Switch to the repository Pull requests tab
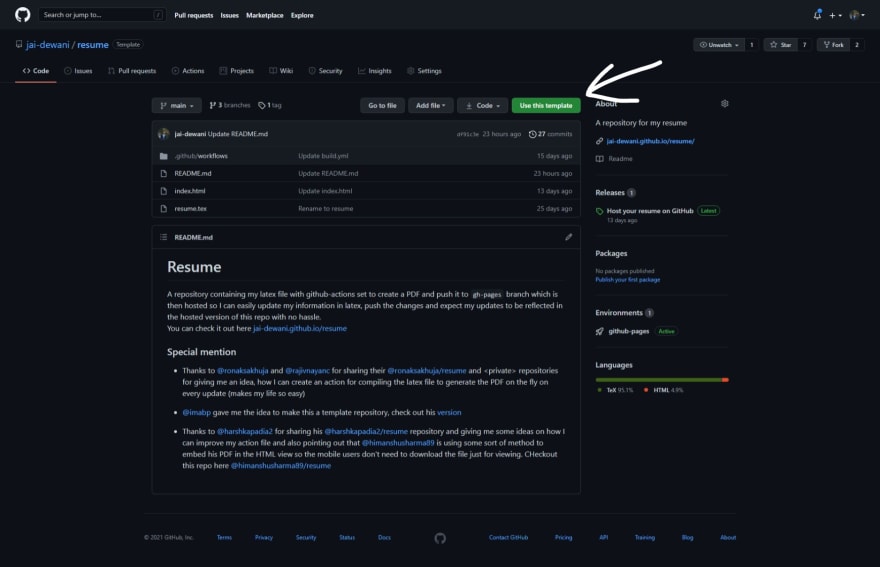Screen dimensions: 880x567 pos(132,71)
